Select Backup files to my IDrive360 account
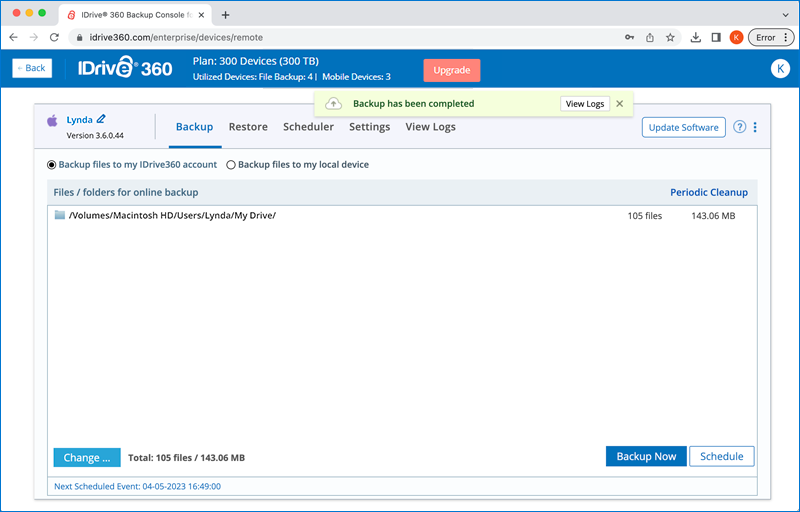Image resolution: width=800 pixels, height=512 pixels. click(52, 165)
